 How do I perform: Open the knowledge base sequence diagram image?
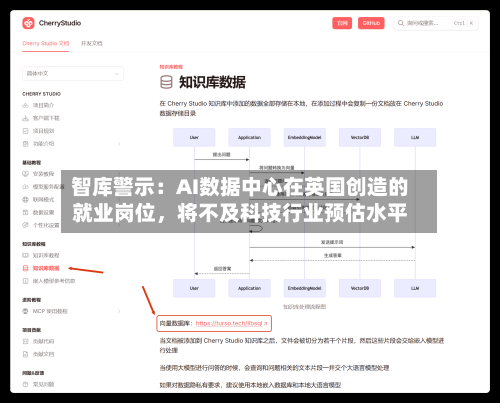pyautogui.click(x=304, y=213)
